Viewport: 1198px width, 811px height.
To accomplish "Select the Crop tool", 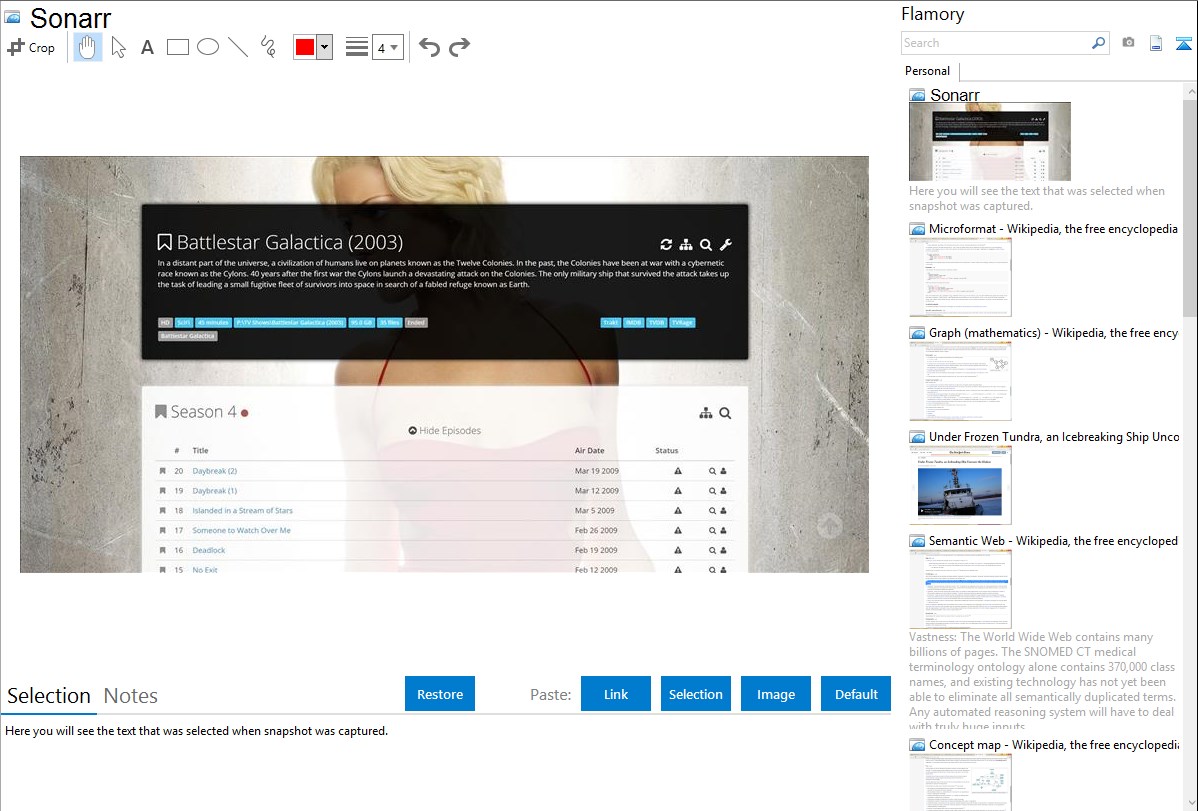I will click(31, 47).
